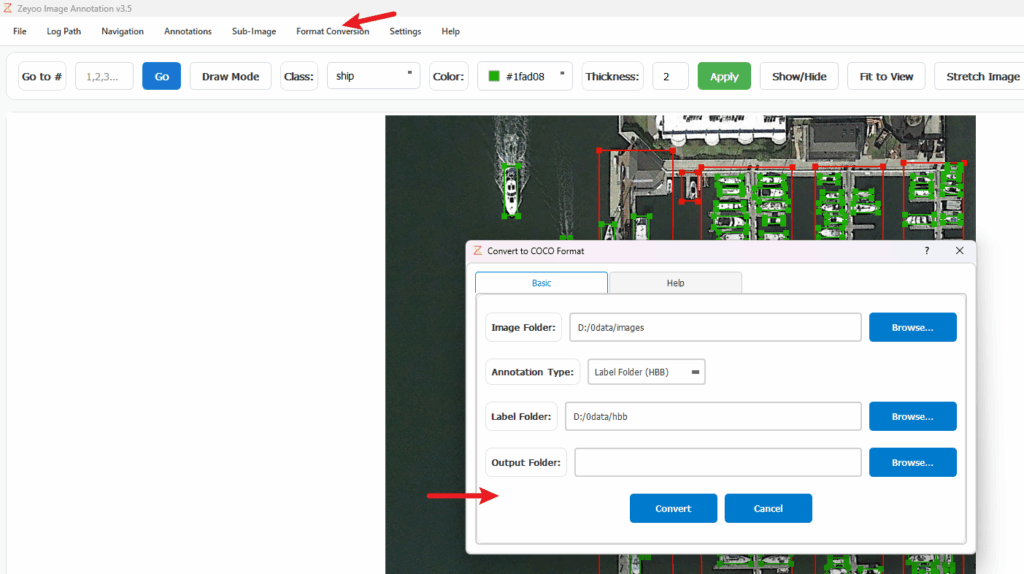Click the Thickness: label
Image resolution: width=1024 pixels, height=574 pixels.
[x=612, y=76]
